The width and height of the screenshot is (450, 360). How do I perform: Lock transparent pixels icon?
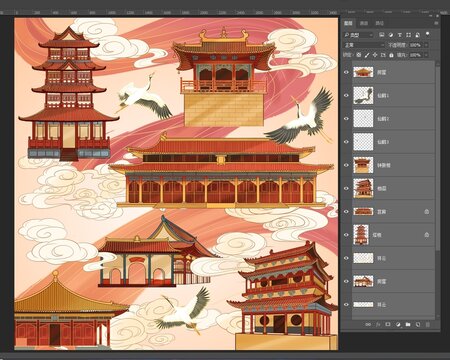pos(359,55)
